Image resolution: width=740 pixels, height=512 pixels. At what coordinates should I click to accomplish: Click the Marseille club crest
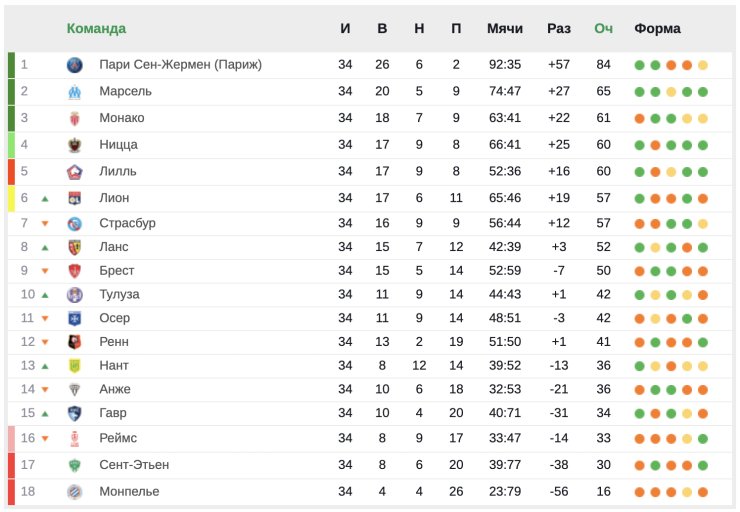(74, 92)
